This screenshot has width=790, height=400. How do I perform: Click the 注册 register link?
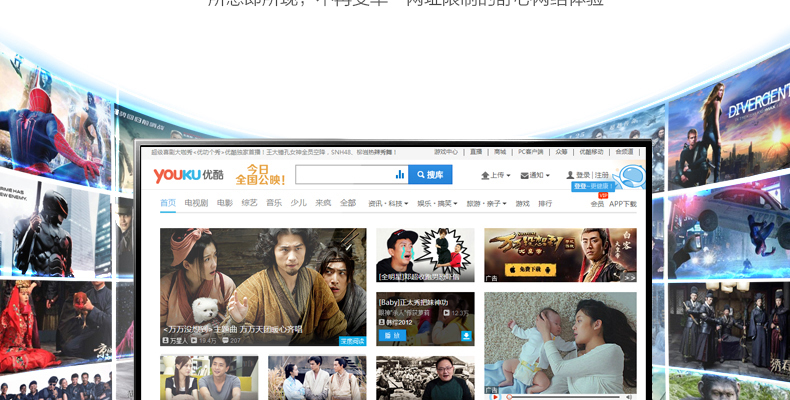pos(602,175)
